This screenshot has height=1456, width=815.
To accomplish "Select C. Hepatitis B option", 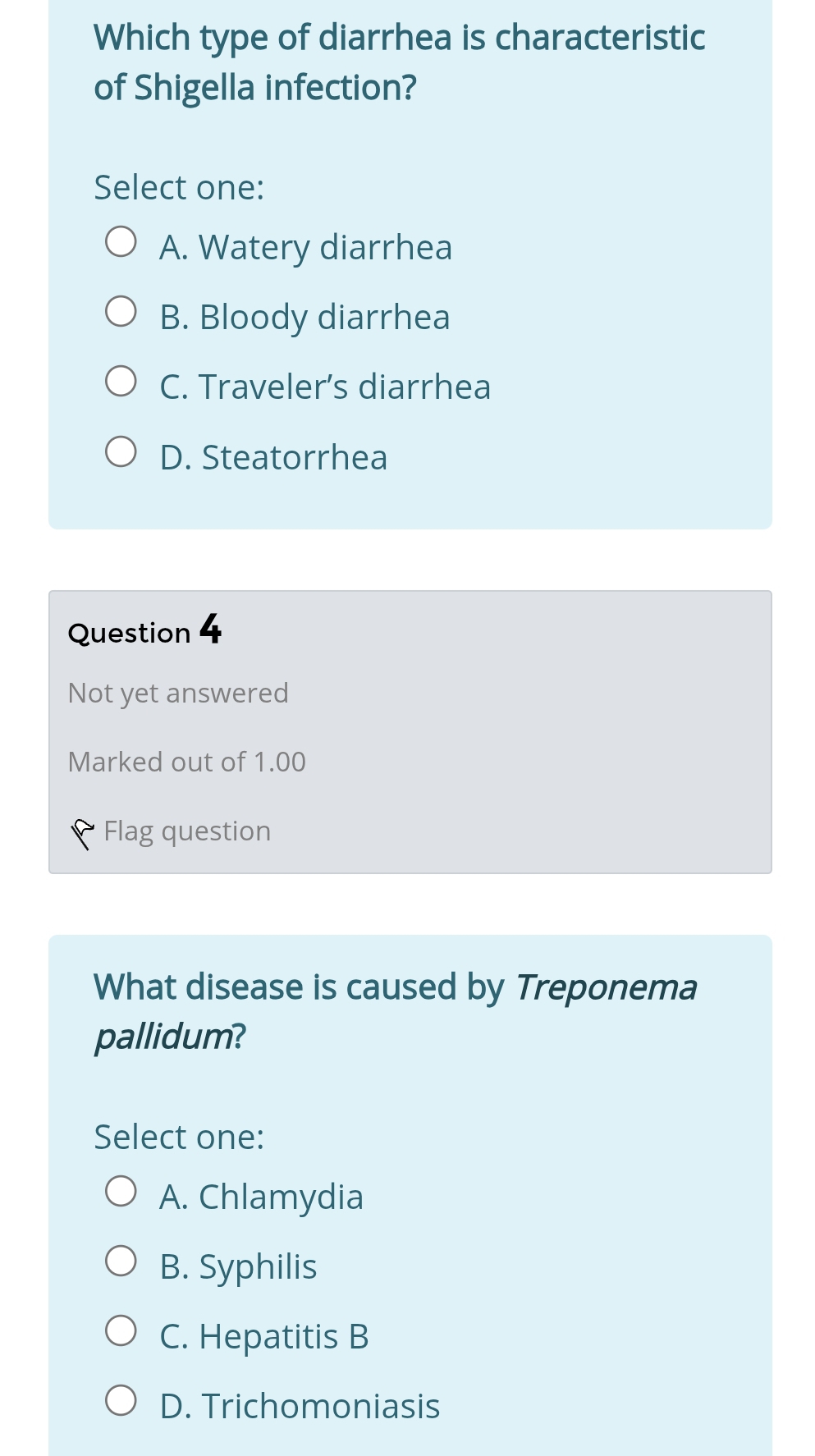I will point(121,1330).
